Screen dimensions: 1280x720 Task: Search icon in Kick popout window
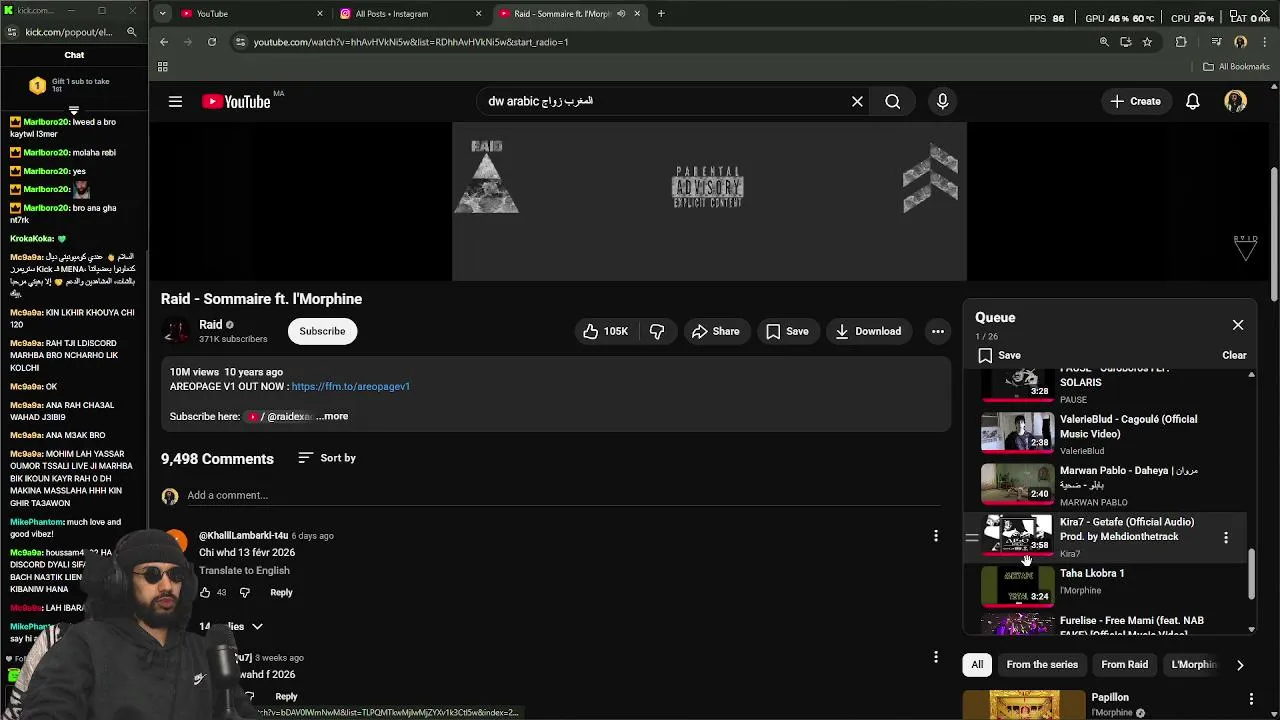click(x=131, y=32)
